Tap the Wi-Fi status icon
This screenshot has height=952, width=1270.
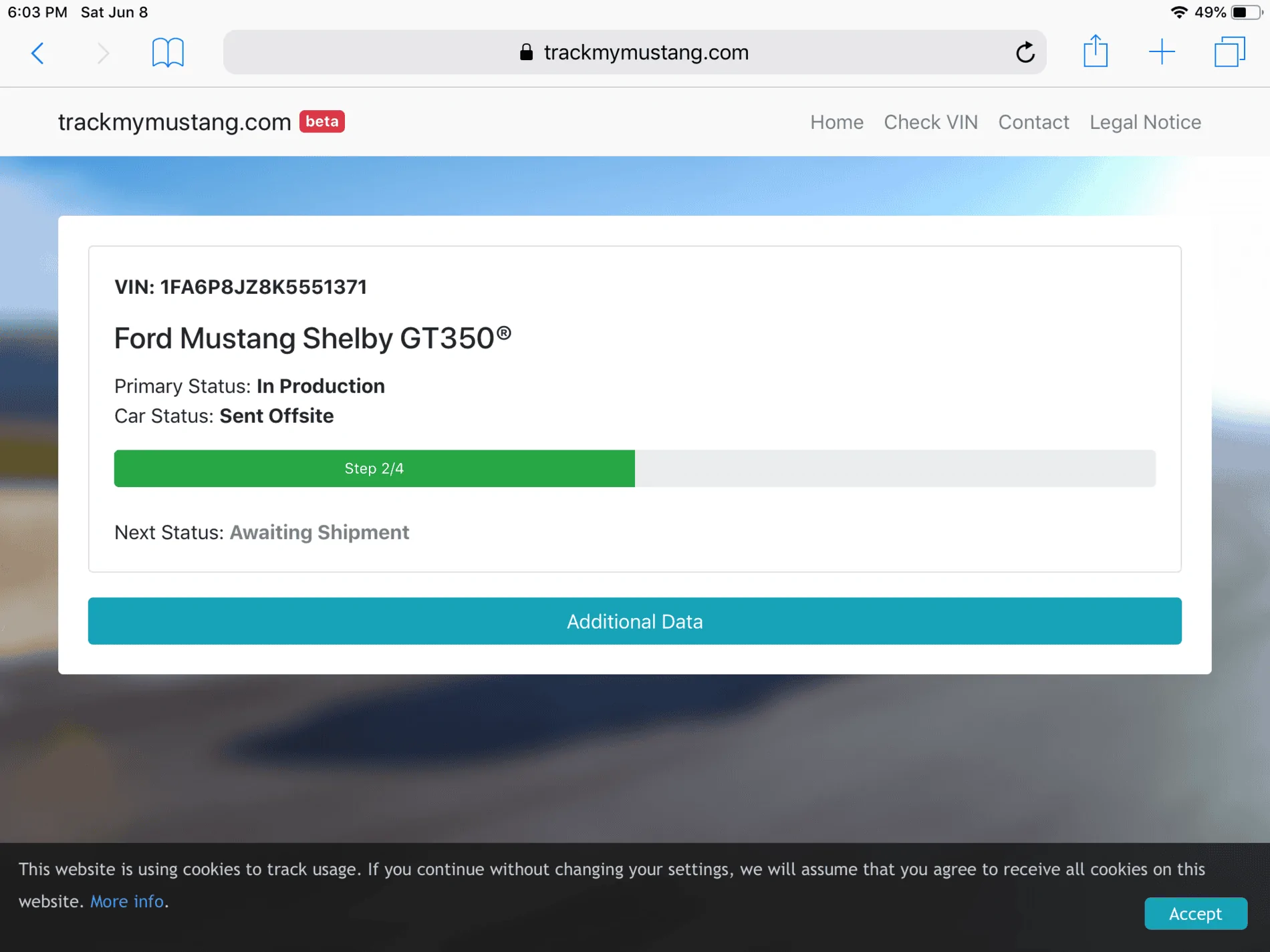1178,12
